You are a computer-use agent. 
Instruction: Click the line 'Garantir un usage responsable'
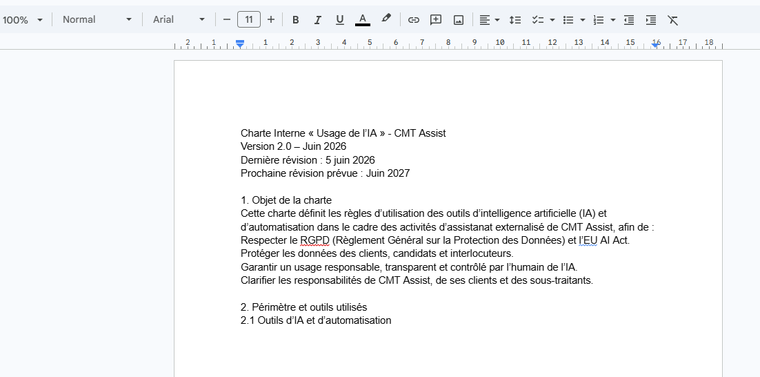(x=409, y=267)
